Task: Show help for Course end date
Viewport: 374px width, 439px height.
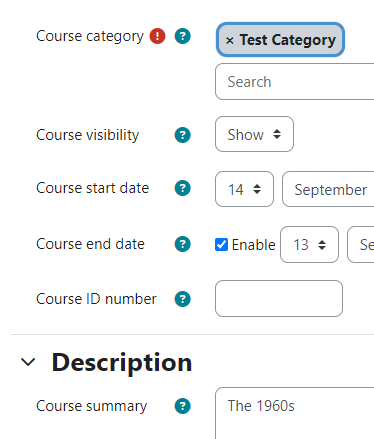Action: click(x=183, y=244)
